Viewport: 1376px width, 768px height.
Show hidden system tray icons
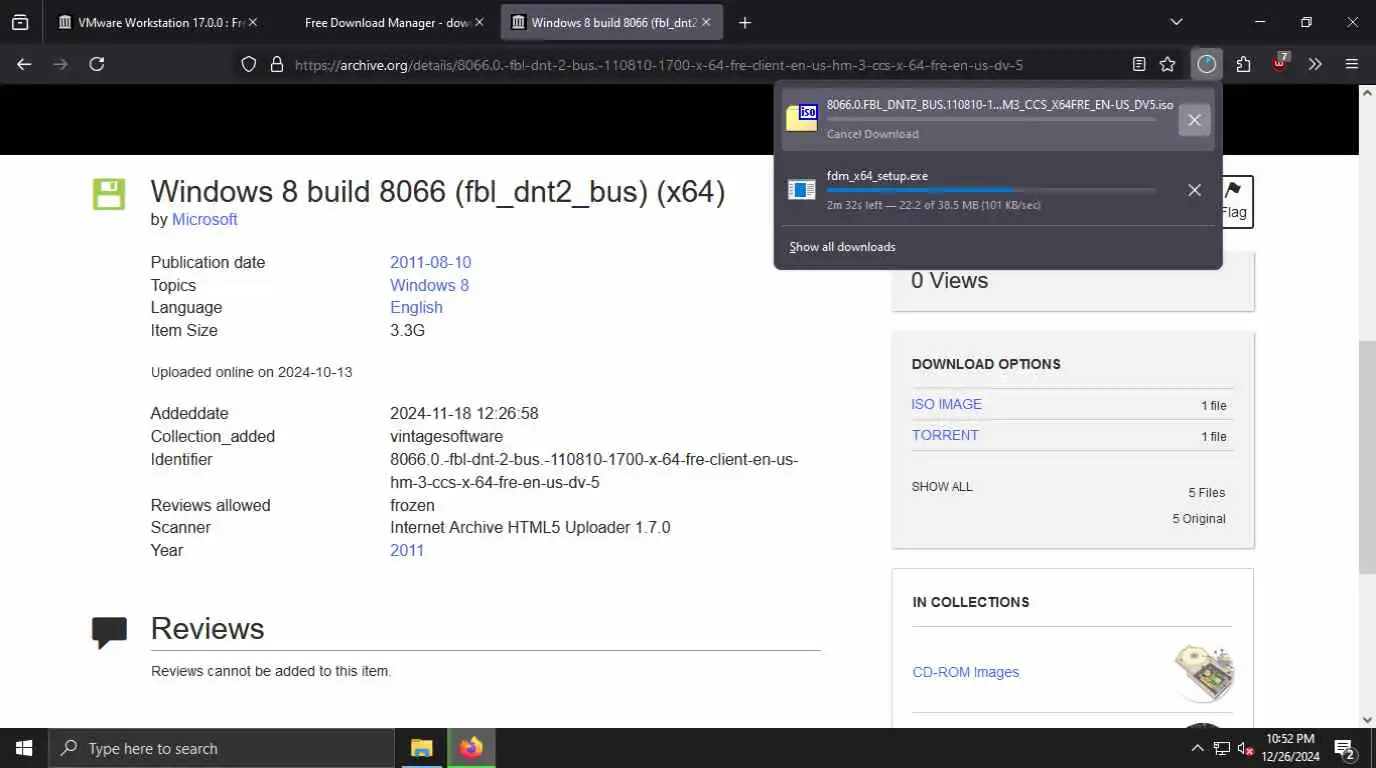tap(1197, 748)
